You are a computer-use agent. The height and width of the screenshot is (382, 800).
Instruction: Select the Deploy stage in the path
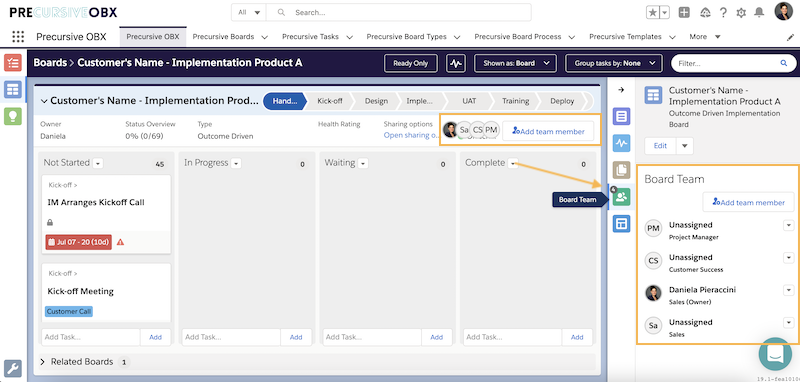(562, 101)
